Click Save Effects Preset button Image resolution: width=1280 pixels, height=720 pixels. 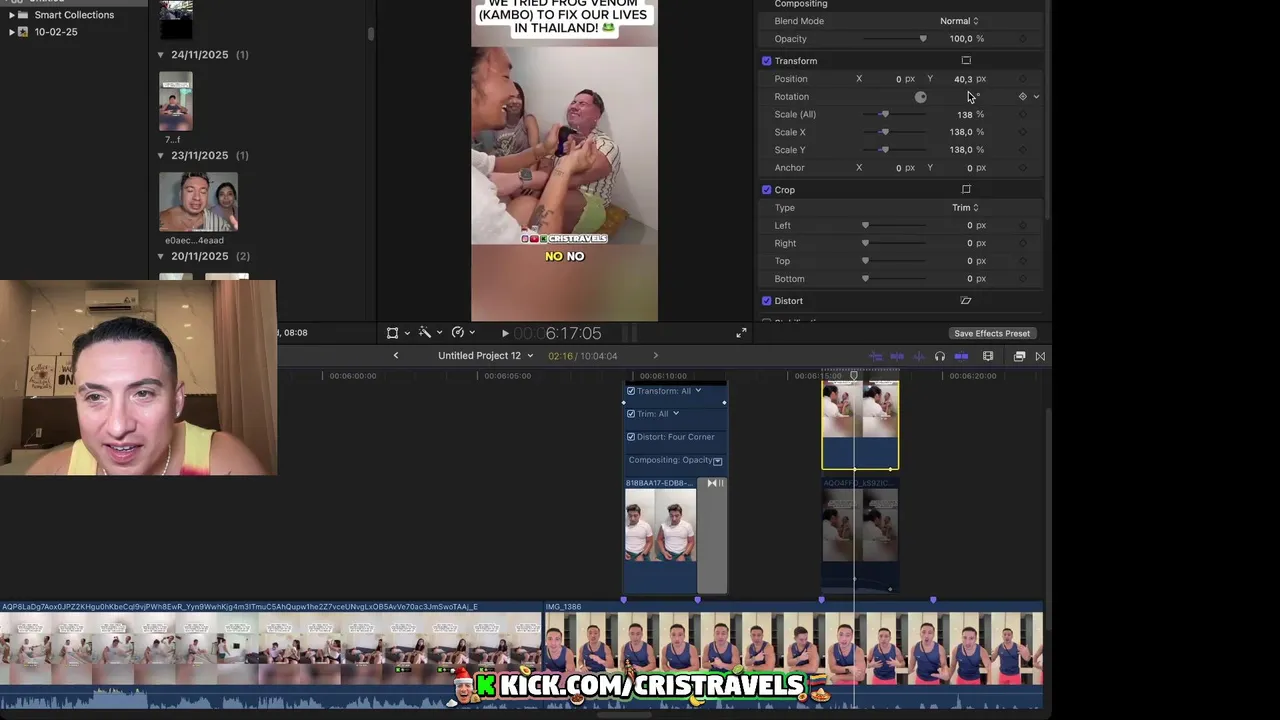click(x=992, y=334)
